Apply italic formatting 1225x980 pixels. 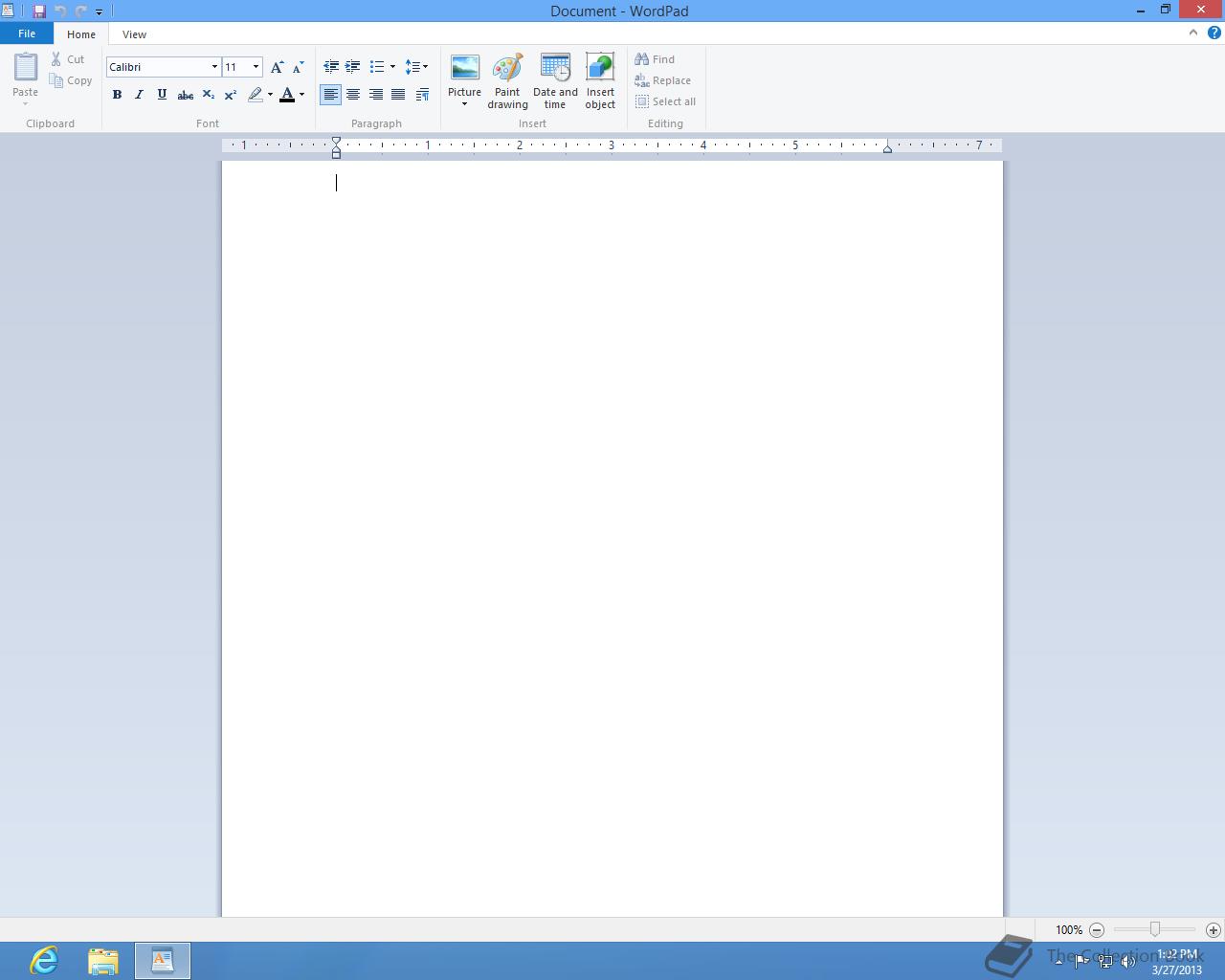[139, 95]
